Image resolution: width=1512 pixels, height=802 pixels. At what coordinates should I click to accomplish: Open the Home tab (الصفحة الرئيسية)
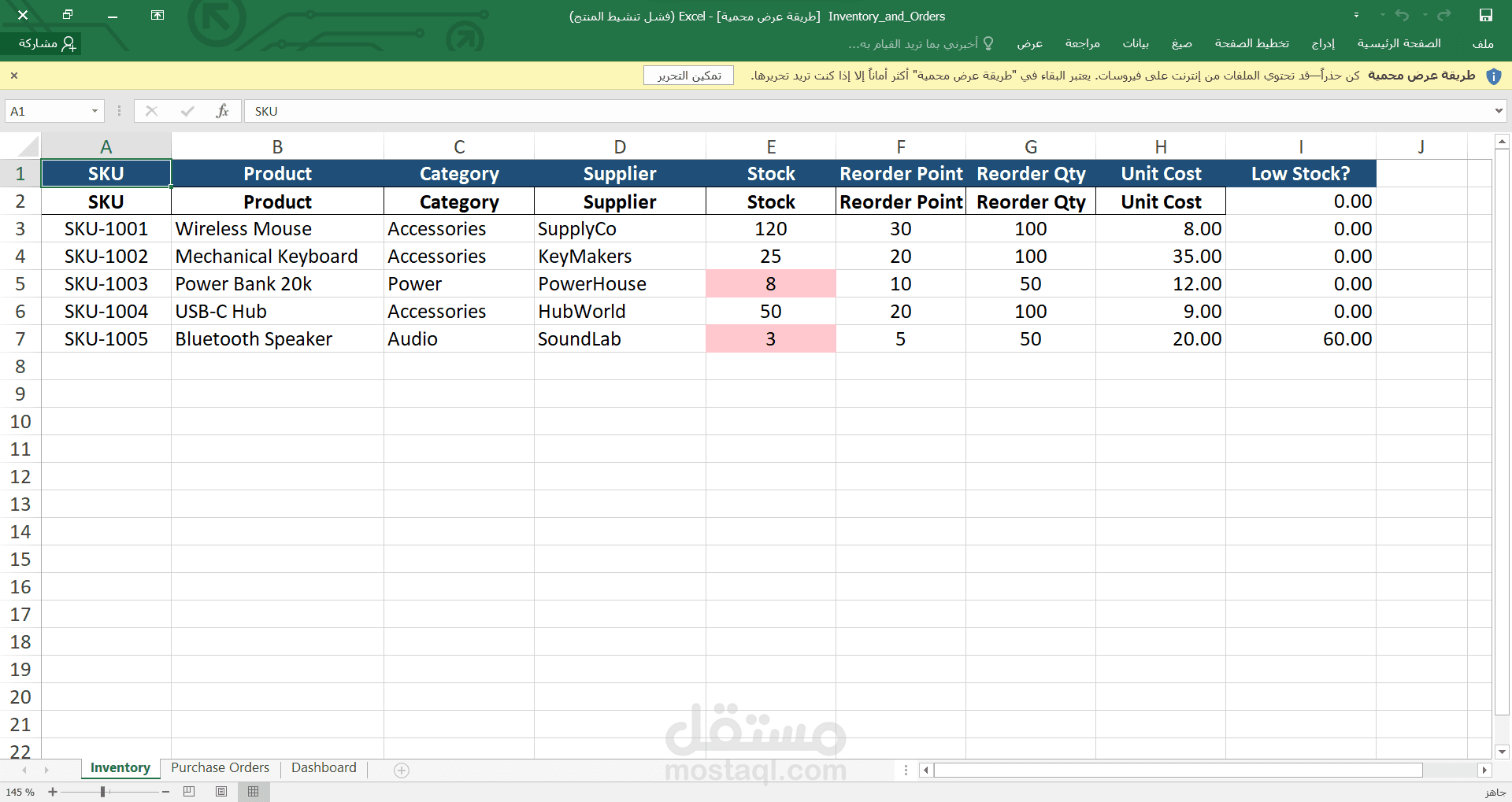click(1399, 43)
